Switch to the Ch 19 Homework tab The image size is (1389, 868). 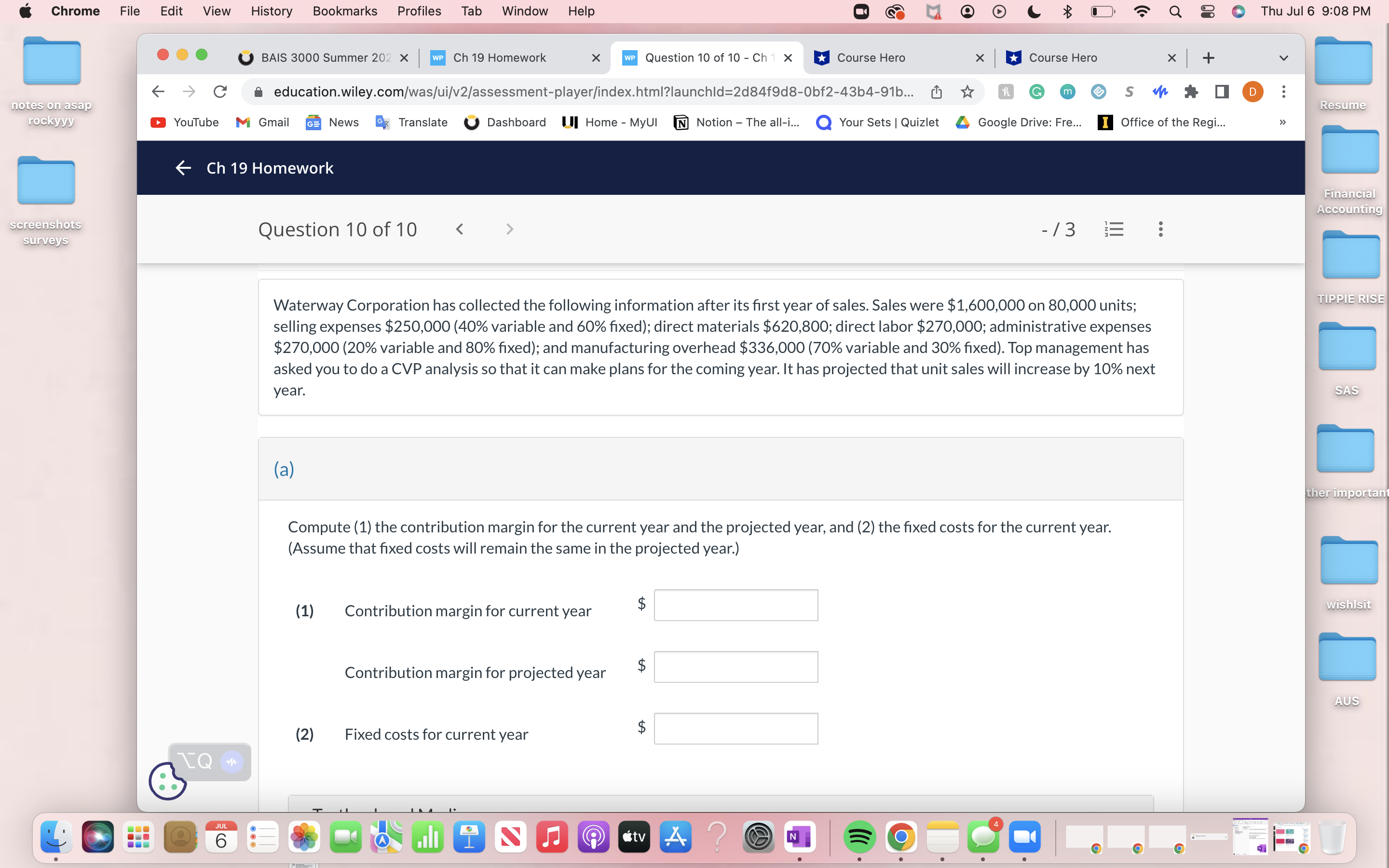point(499,58)
